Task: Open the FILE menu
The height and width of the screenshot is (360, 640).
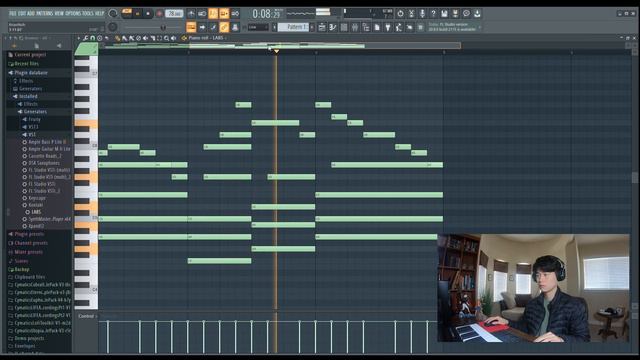Action: tap(12, 13)
